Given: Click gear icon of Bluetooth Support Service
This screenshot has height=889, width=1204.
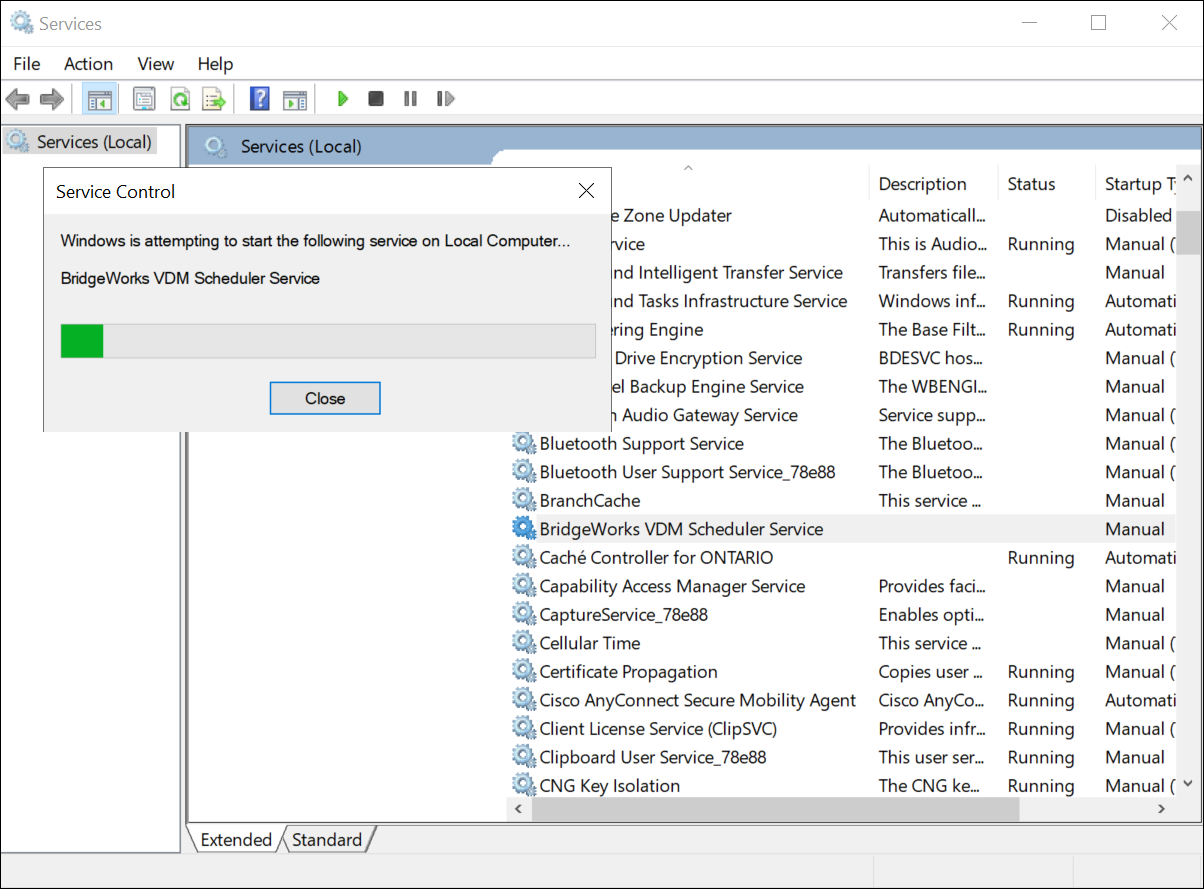Looking at the screenshot, I should coord(524,443).
